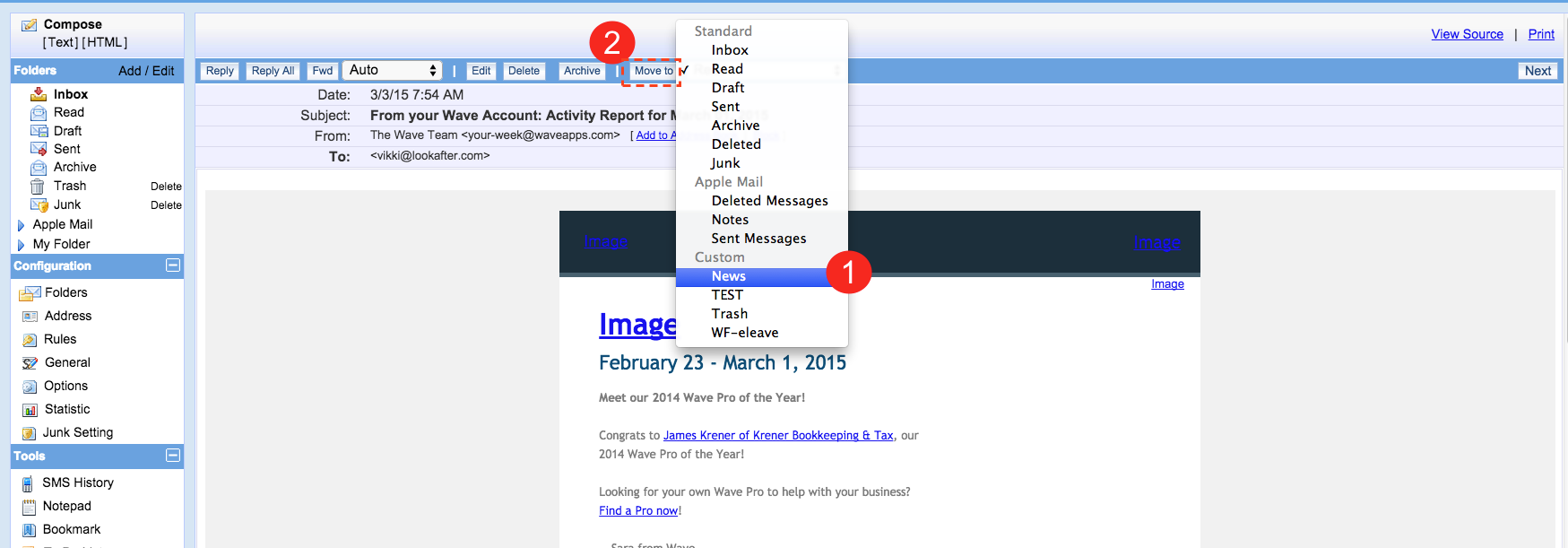The image size is (1568, 548).
Task: Click the Junk folder icon
Action: pyautogui.click(x=39, y=205)
